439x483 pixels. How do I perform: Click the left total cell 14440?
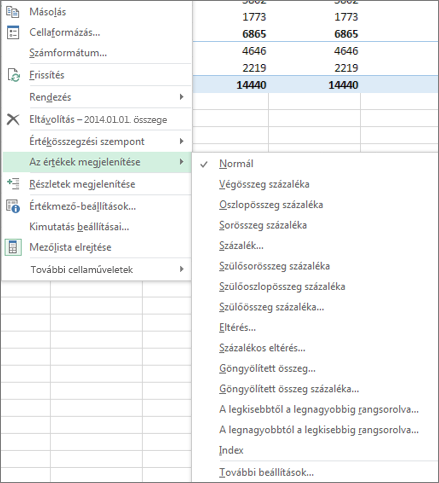[251, 85]
